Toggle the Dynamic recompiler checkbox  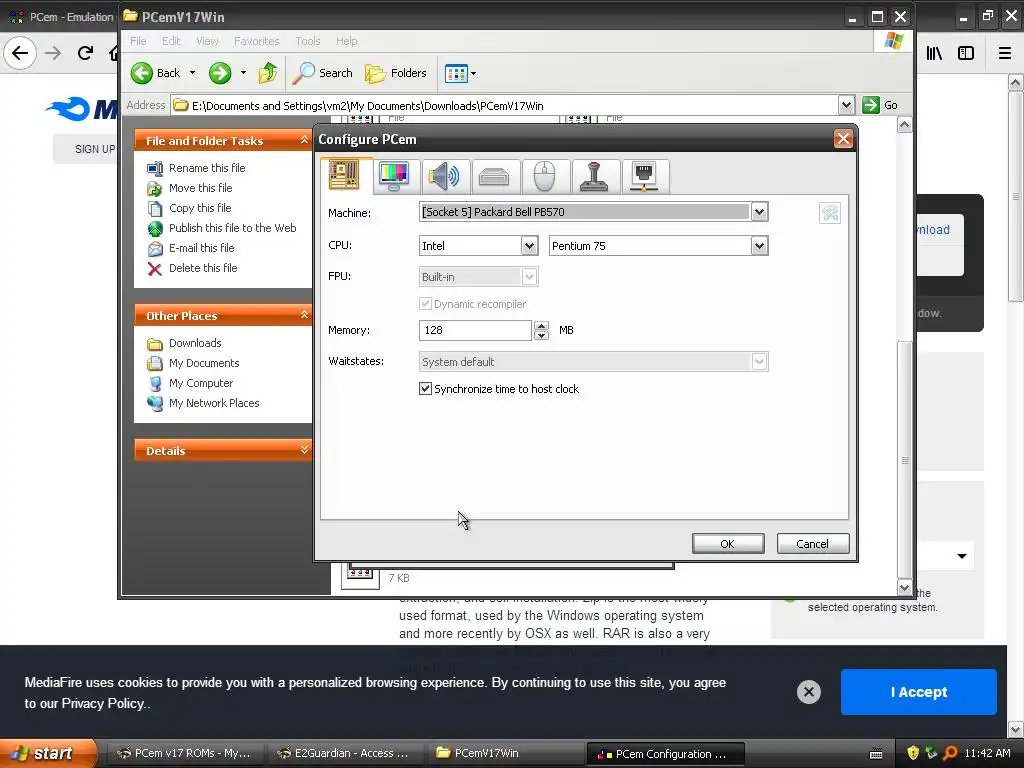[425, 304]
